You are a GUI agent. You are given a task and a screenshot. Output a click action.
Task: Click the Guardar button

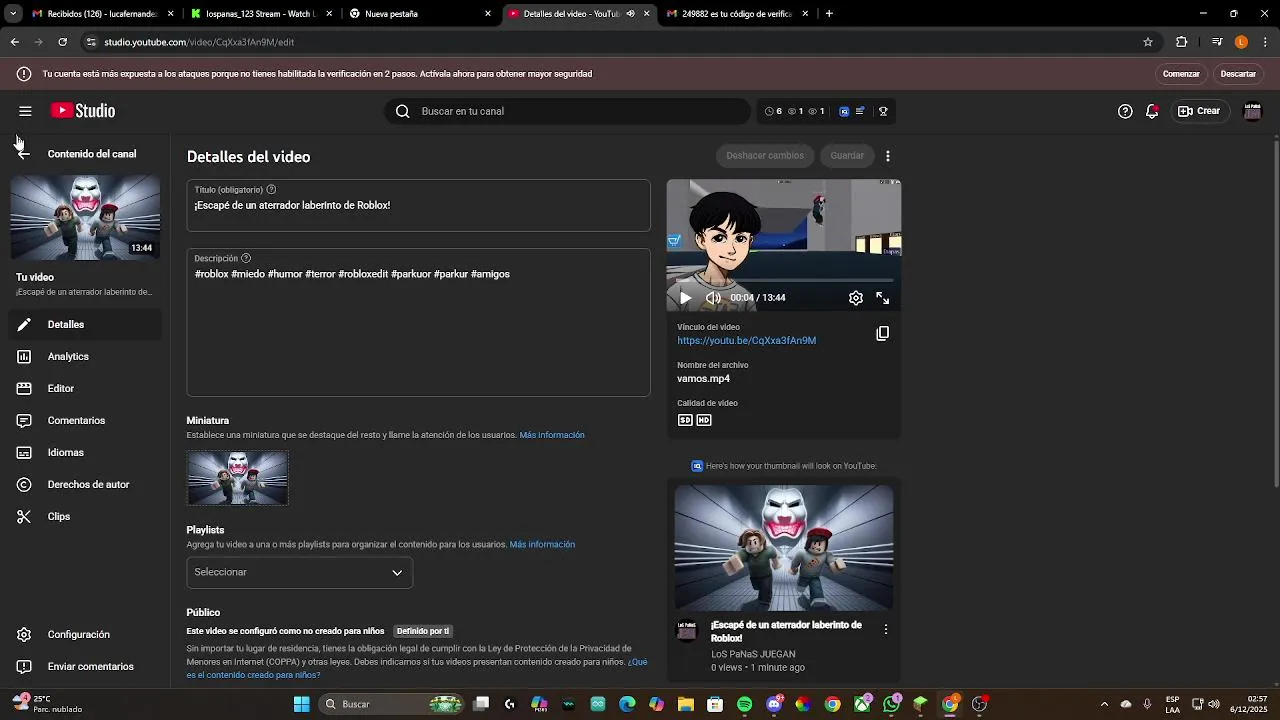point(847,155)
